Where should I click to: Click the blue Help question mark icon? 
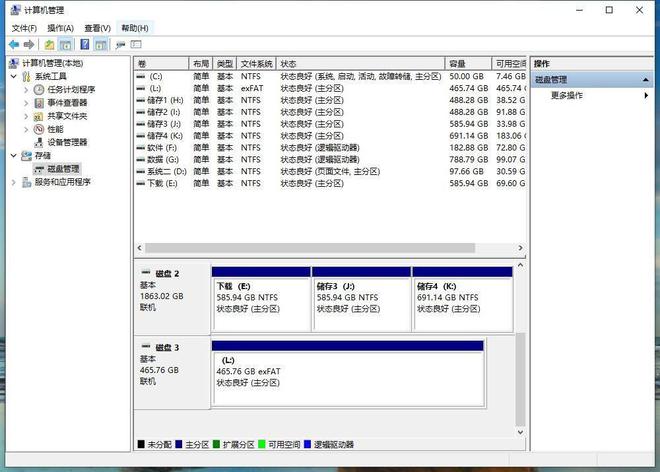click(x=85, y=45)
